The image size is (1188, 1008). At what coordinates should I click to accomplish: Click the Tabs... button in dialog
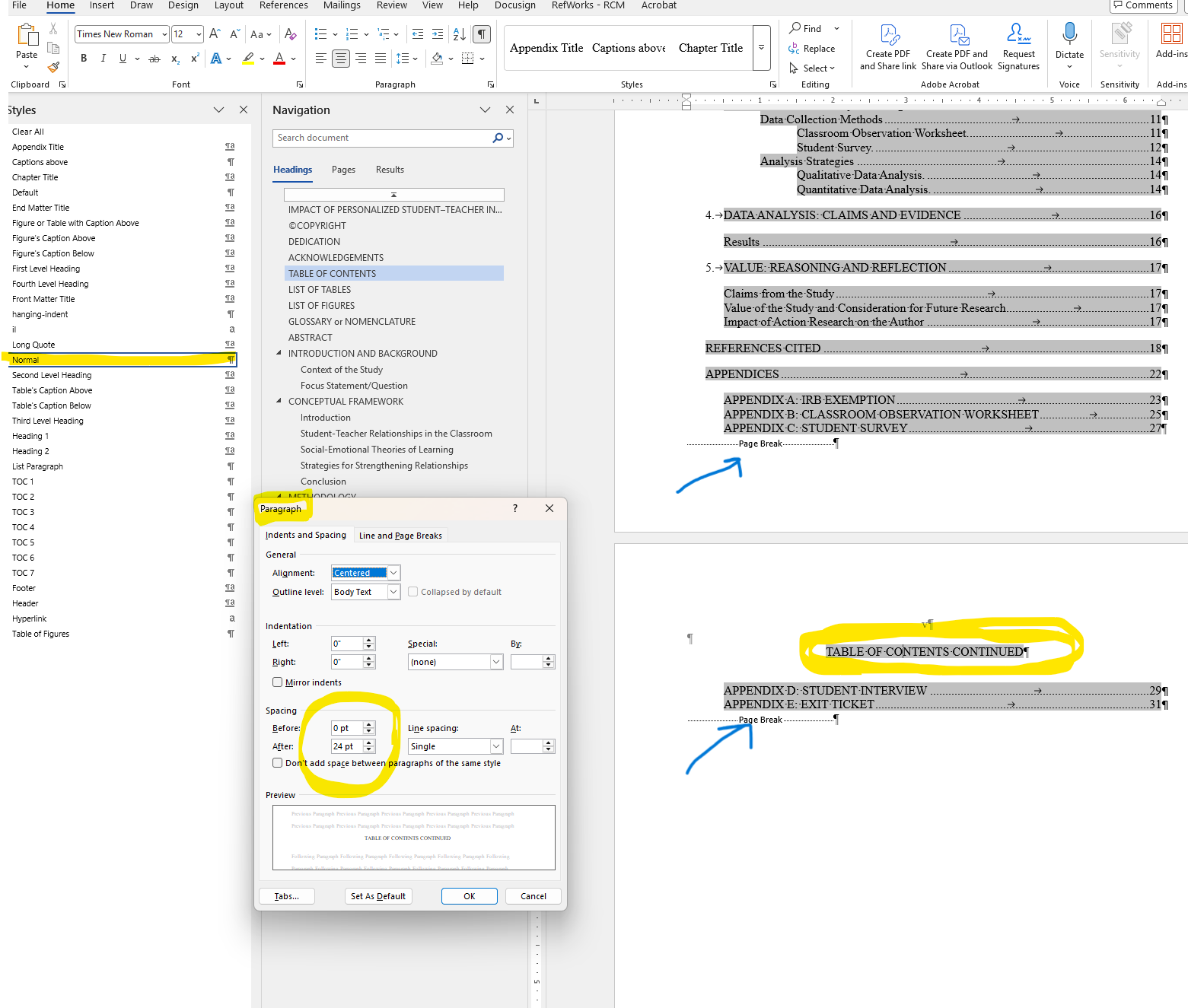(287, 896)
